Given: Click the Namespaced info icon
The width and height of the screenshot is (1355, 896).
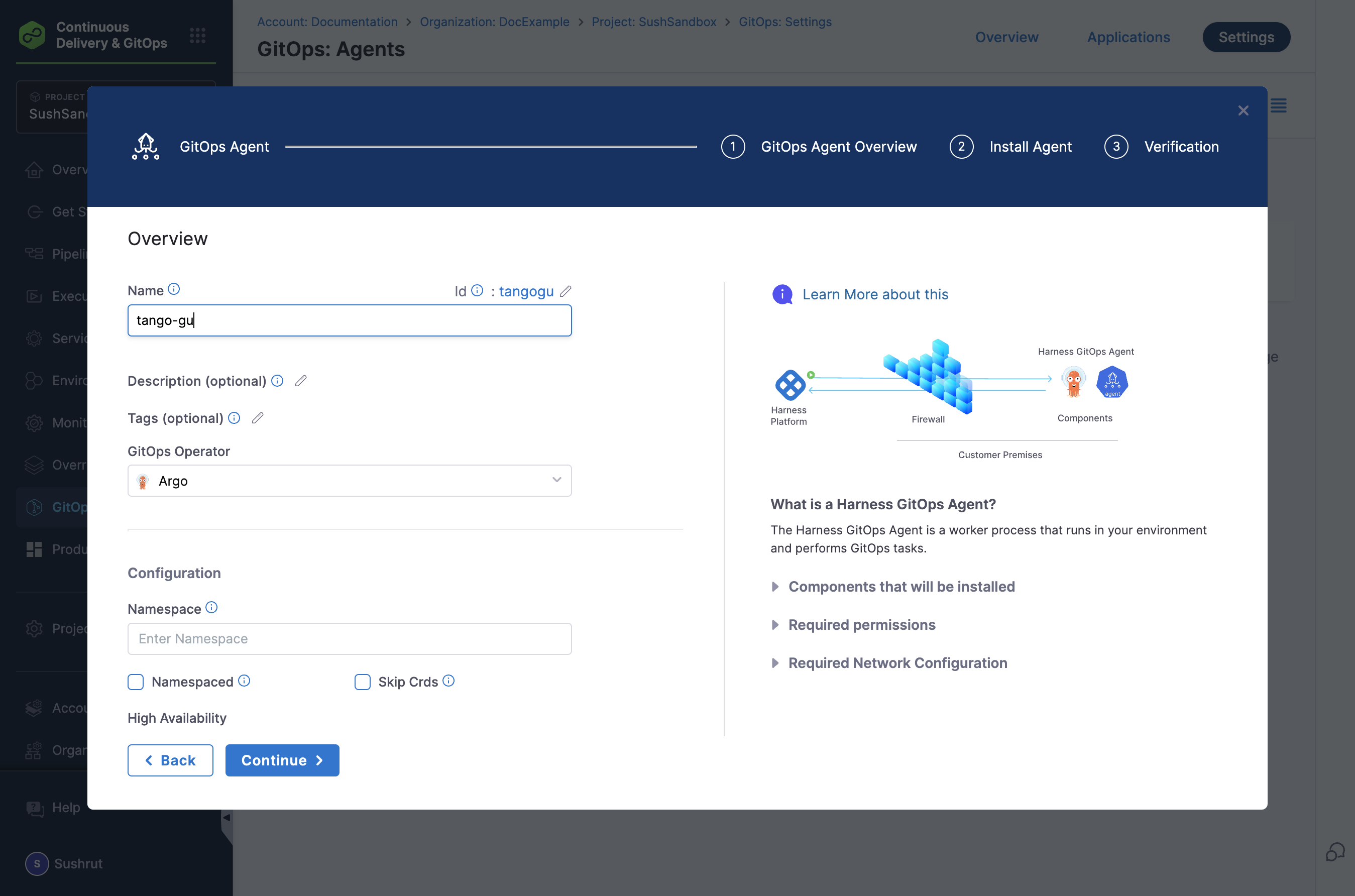Looking at the screenshot, I should click(244, 681).
